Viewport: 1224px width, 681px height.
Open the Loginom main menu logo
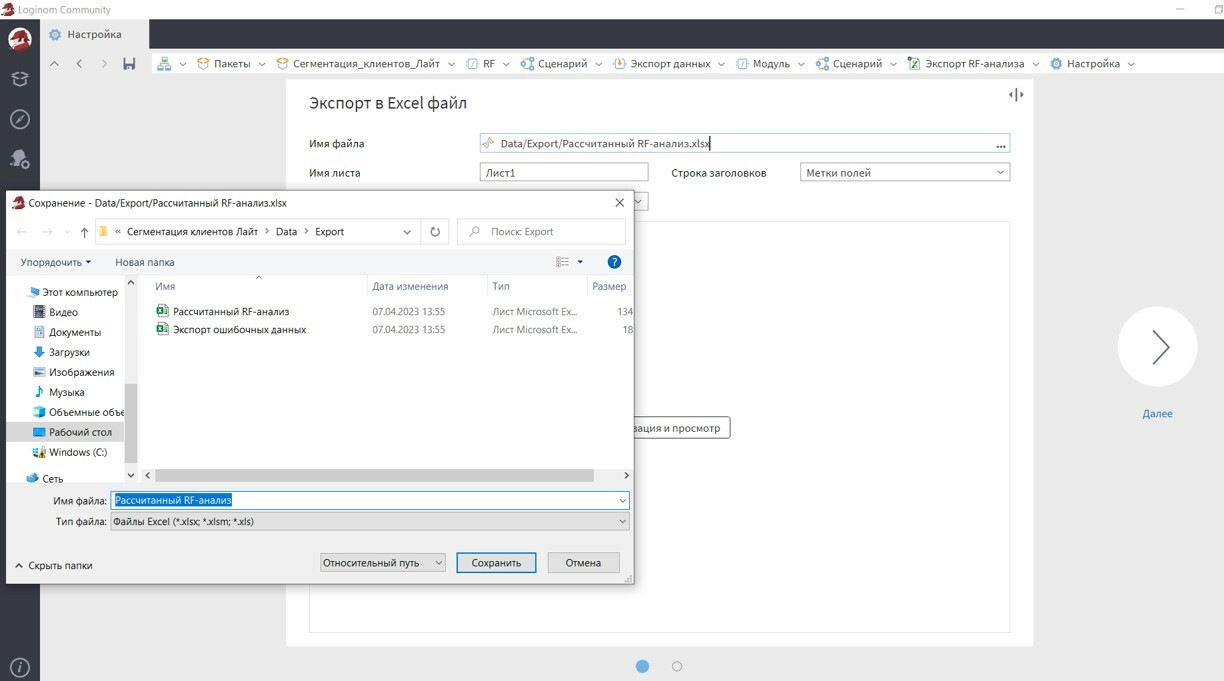tap(20, 40)
